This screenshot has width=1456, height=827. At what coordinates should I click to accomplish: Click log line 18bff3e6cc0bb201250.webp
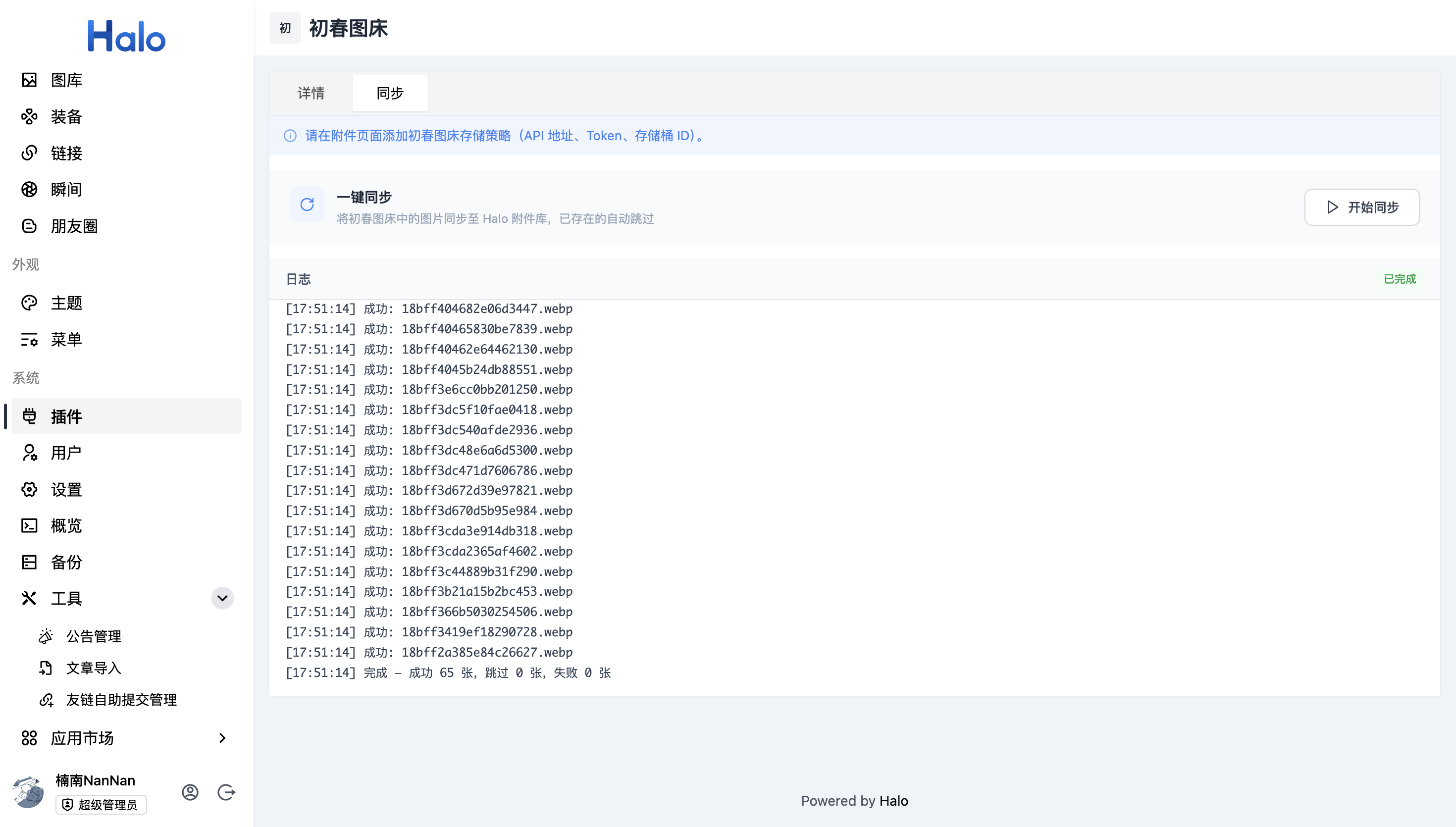pos(429,389)
